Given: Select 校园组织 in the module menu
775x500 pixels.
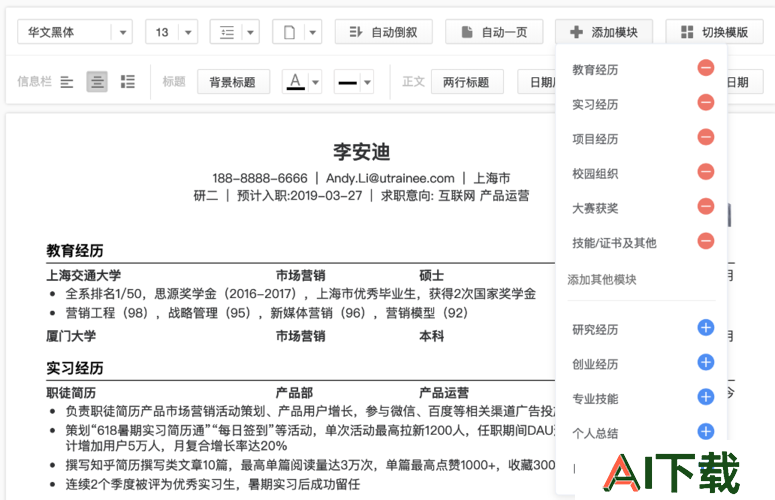Looking at the screenshot, I should point(595,173).
